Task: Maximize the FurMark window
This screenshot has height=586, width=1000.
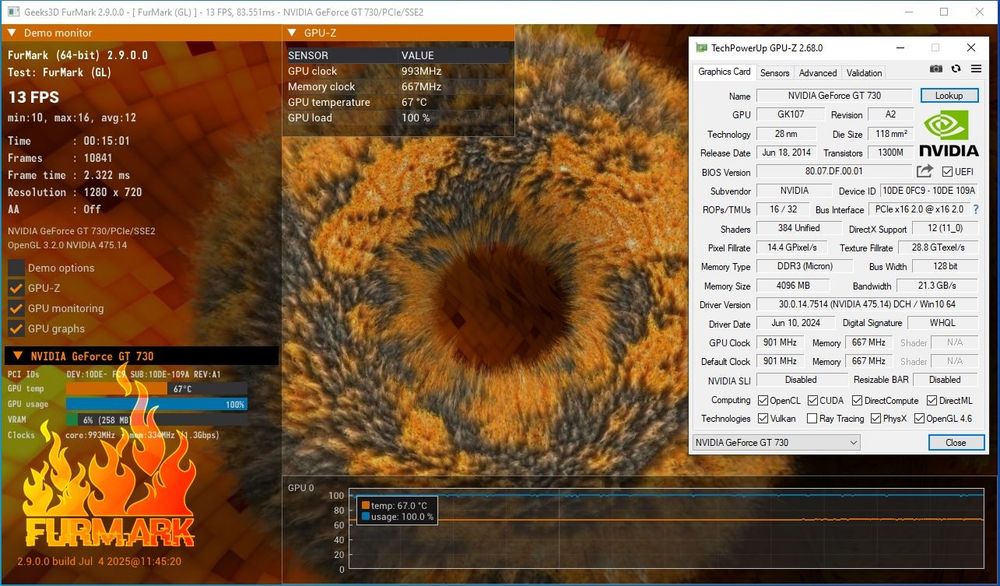Action: coord(944,12)
